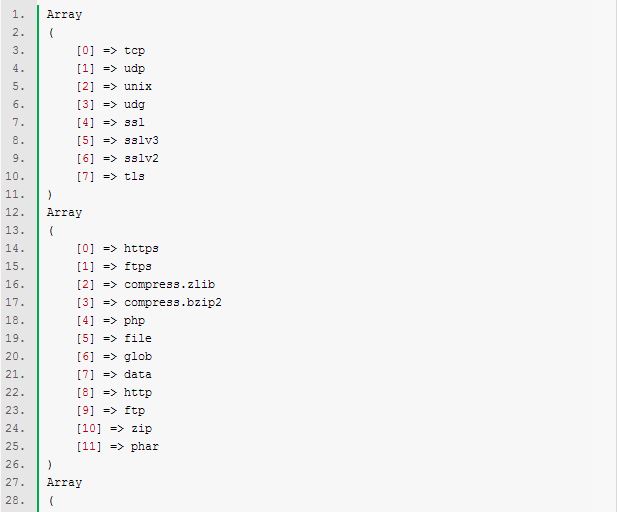The height and width of the screenshot is (512, 619).
Task: Select the 'ftps' value on line 15
Action: pyautogui.click(x=138, y=266)
